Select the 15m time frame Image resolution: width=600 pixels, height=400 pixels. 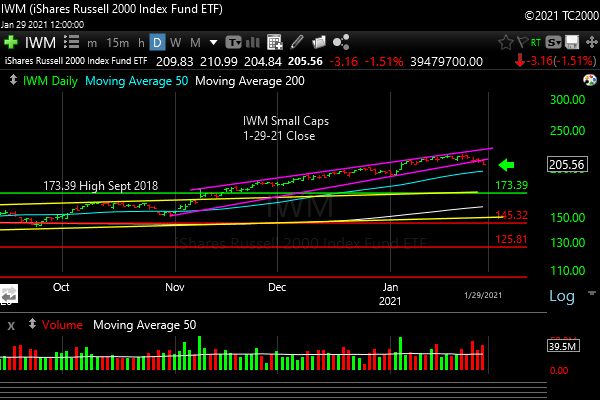(x=117, y=43)
